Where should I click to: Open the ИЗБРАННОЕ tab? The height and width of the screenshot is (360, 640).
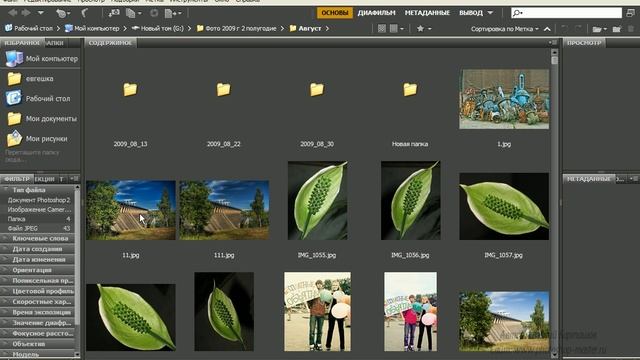(22, 42)
